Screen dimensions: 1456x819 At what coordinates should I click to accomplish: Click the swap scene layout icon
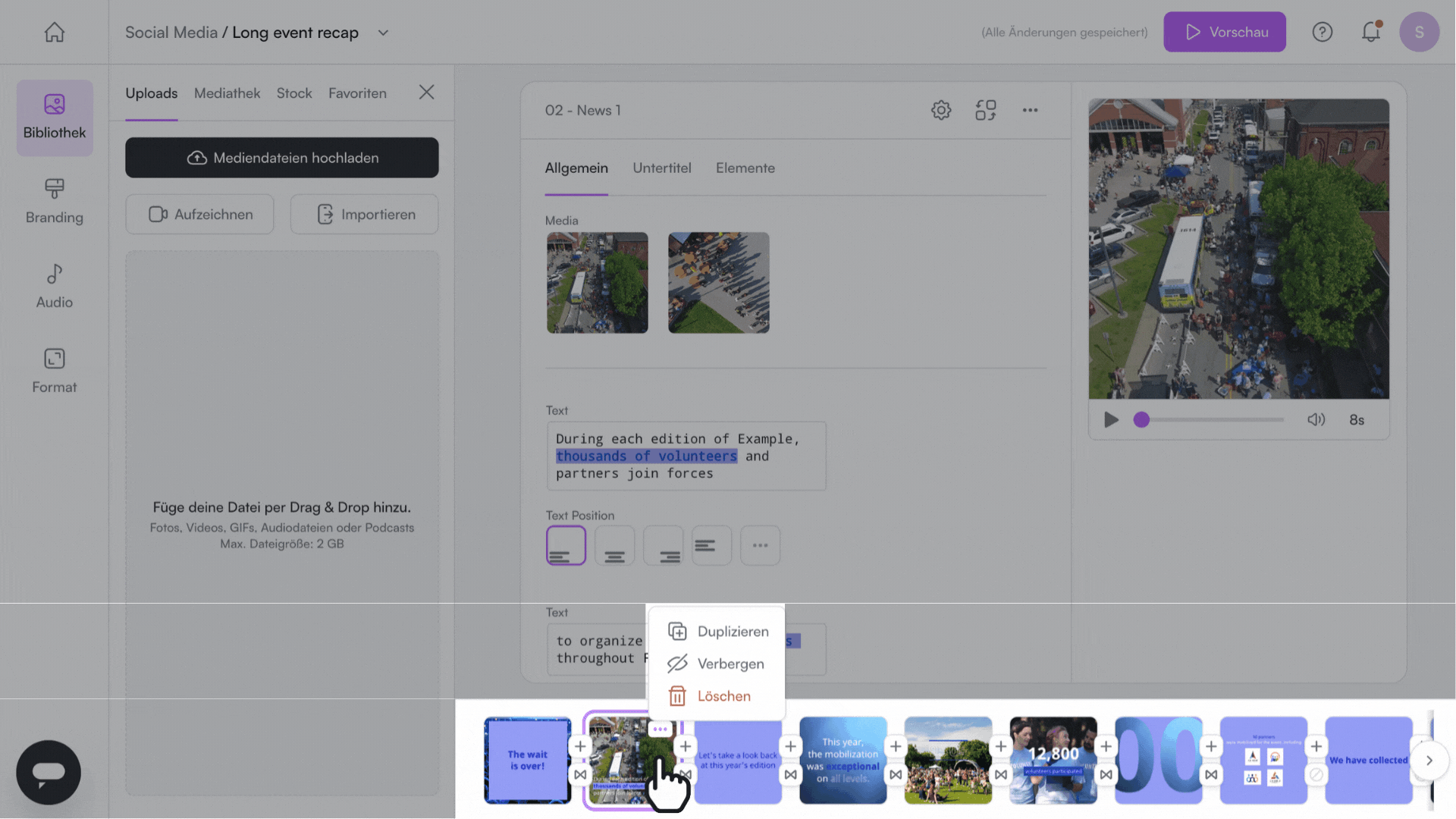click(x=985, y=110)
